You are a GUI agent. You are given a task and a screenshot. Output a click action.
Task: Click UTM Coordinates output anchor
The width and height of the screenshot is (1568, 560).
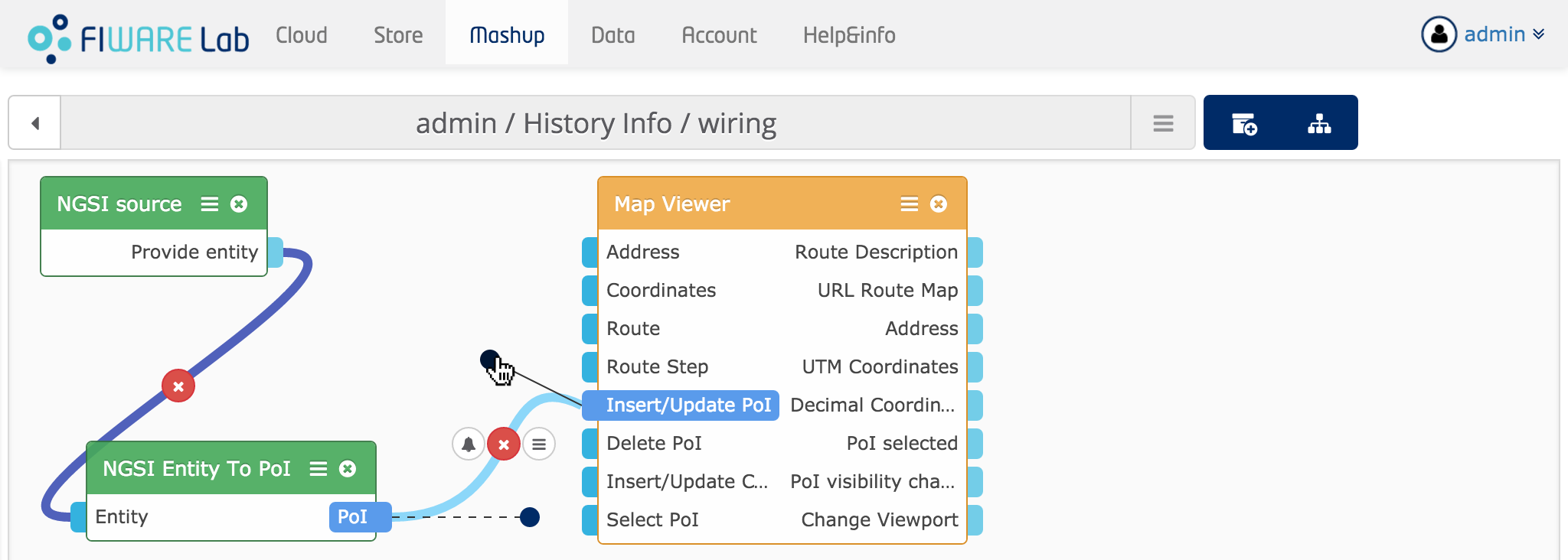point(975,367)
